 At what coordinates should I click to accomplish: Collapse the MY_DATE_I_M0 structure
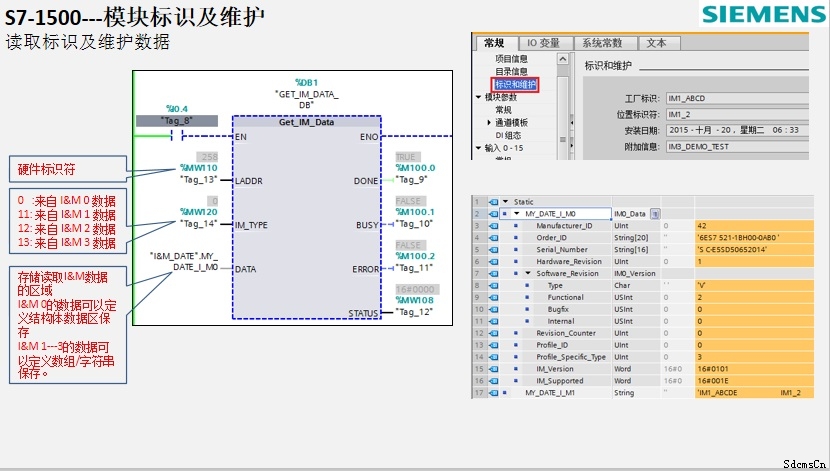point(517,214)
